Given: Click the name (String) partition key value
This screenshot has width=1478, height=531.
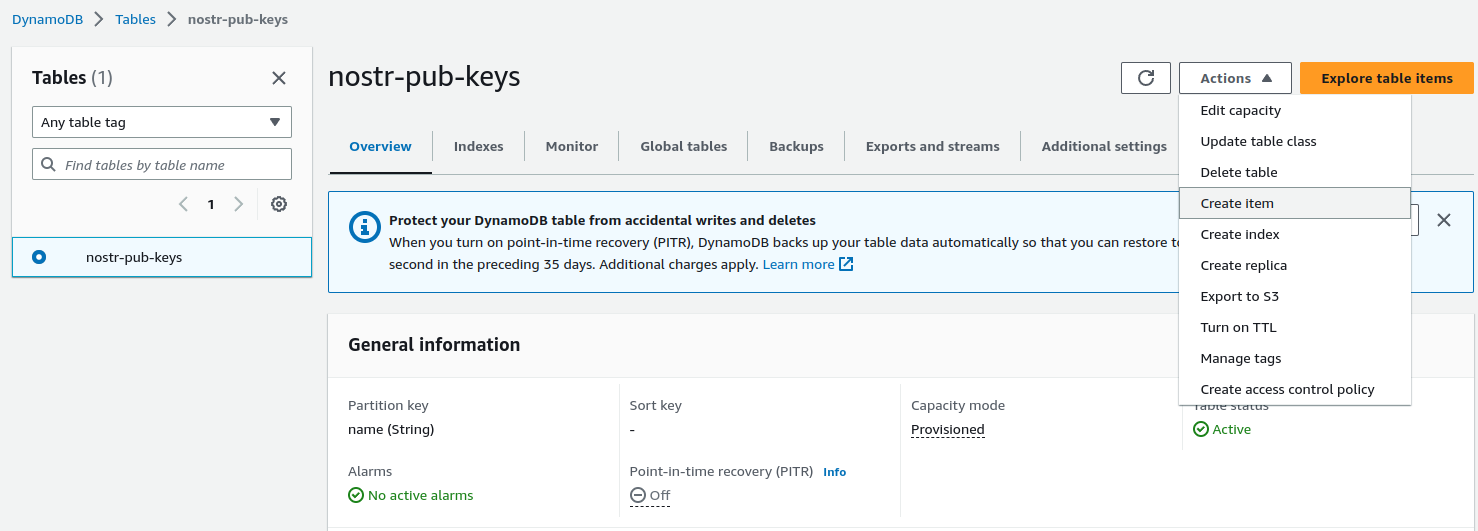Looking at the screenshot, I should [x=391, y=430].
